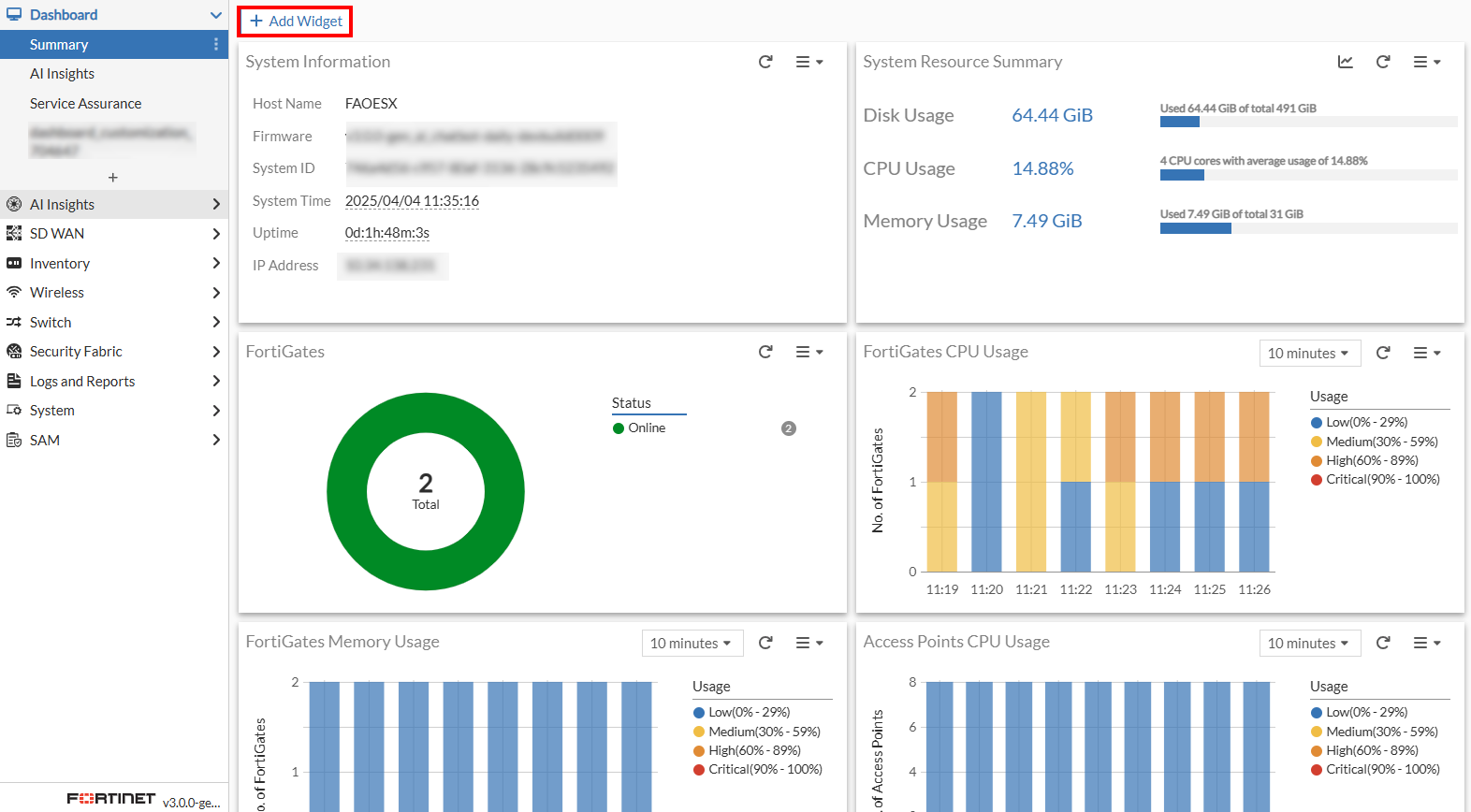This screenshot has width=1471, height=812.
Task: Refresh the FortiGates CPU Usage widget
Action: point(1383,353)
